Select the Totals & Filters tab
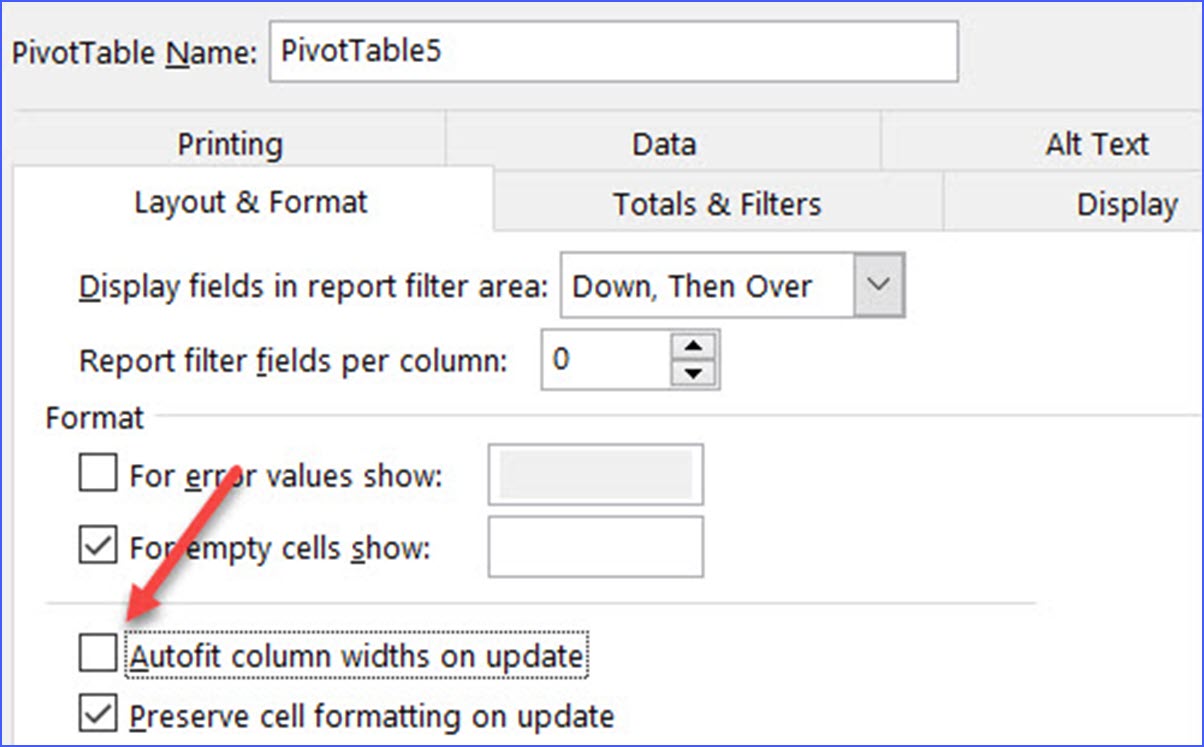This screenshot has height=747, width=1204. pyautogui.click(x=716, y=203)
